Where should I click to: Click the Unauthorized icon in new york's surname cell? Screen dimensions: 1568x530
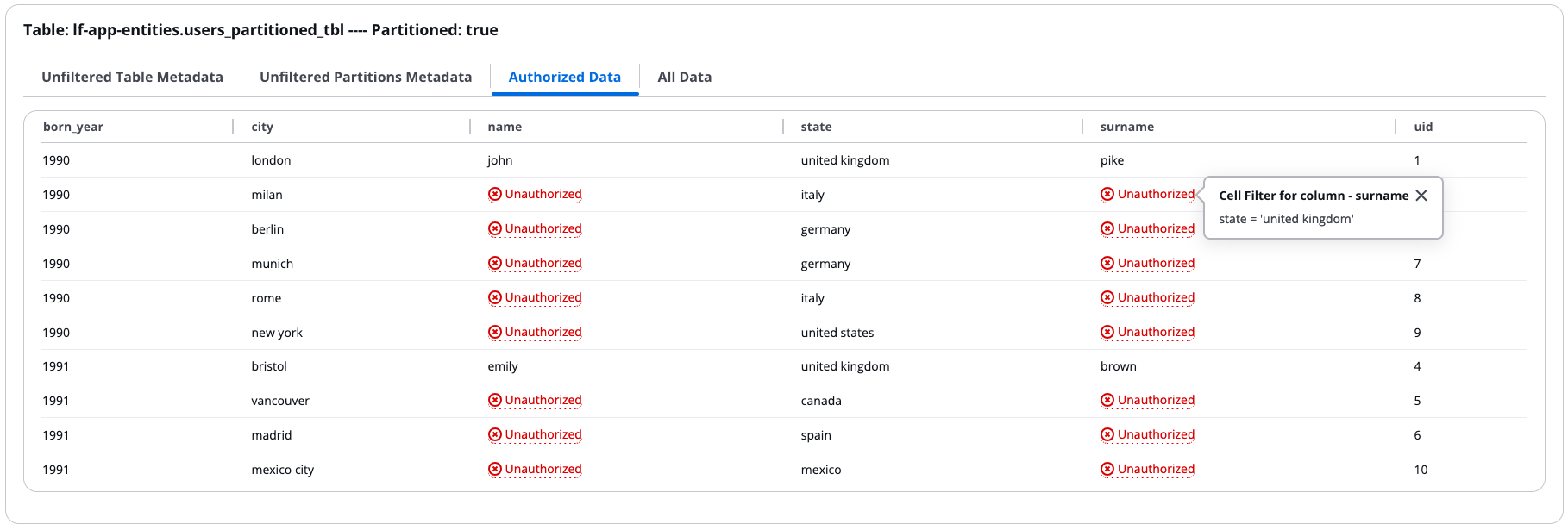tap(1107, 332)
